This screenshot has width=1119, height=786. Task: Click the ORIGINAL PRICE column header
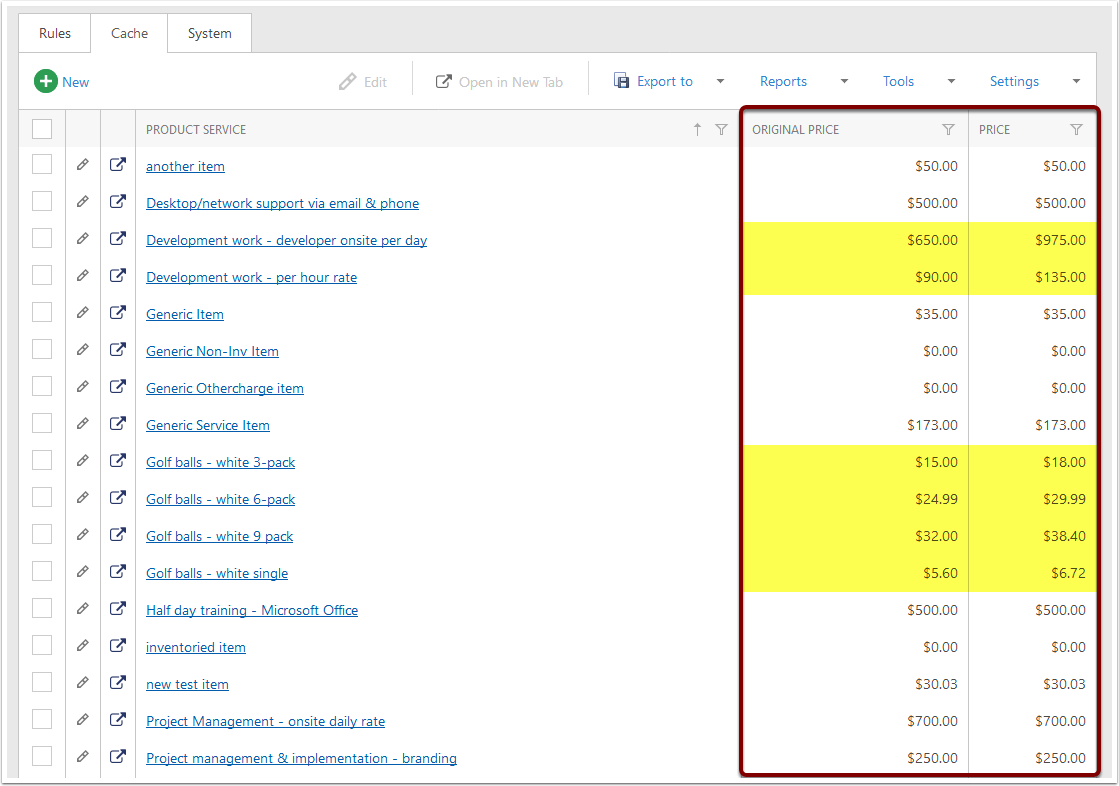pos(795,129)
